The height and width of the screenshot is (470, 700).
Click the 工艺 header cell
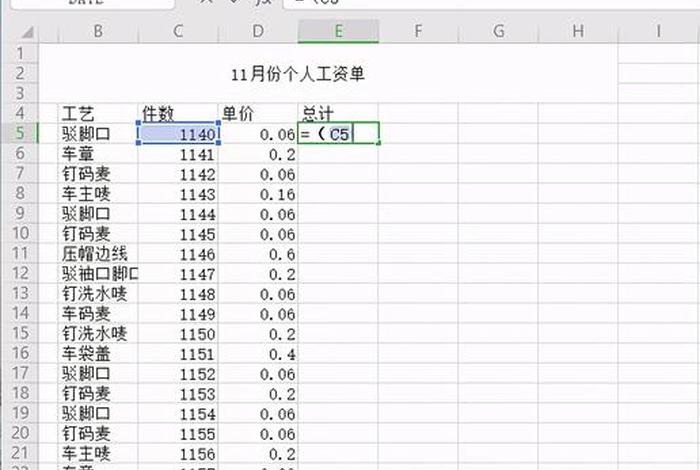[98, 113]
